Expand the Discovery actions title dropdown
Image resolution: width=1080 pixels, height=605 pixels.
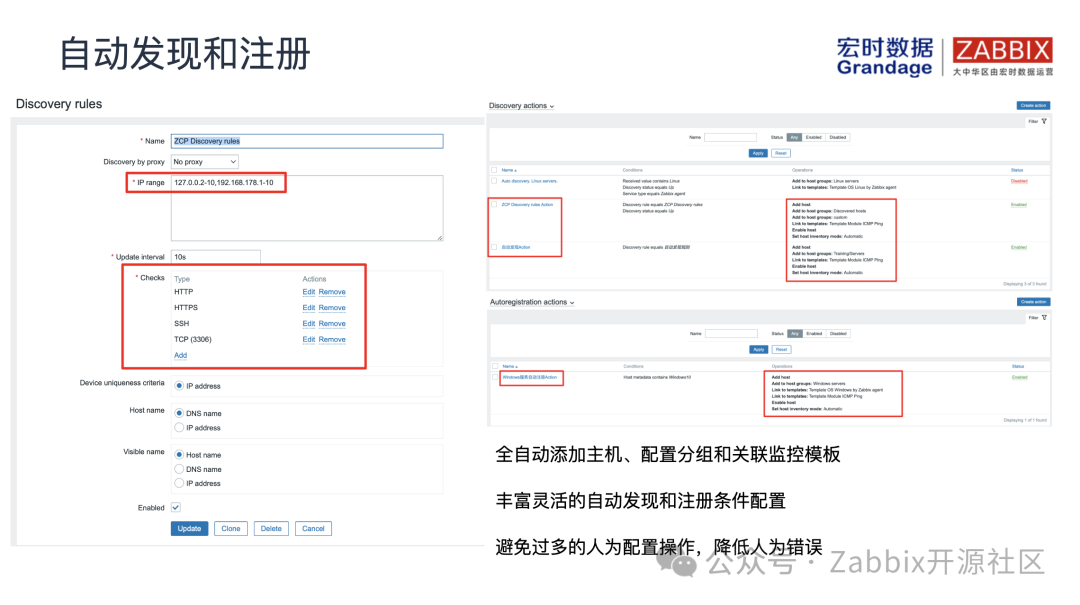point(521,106)
